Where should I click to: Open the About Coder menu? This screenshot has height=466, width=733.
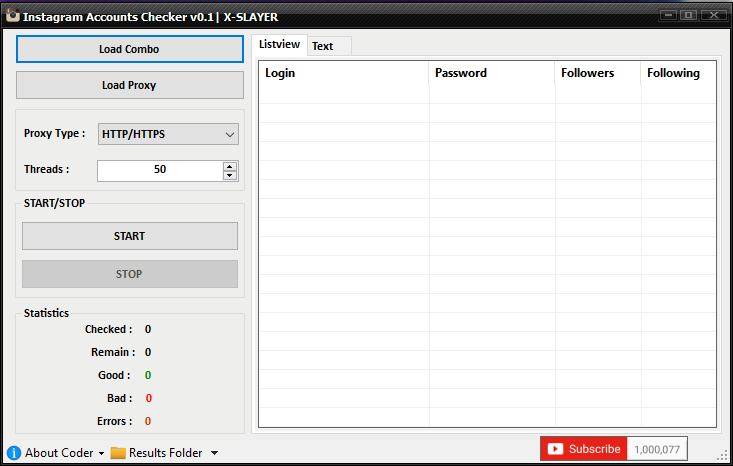tap(56, 453)
